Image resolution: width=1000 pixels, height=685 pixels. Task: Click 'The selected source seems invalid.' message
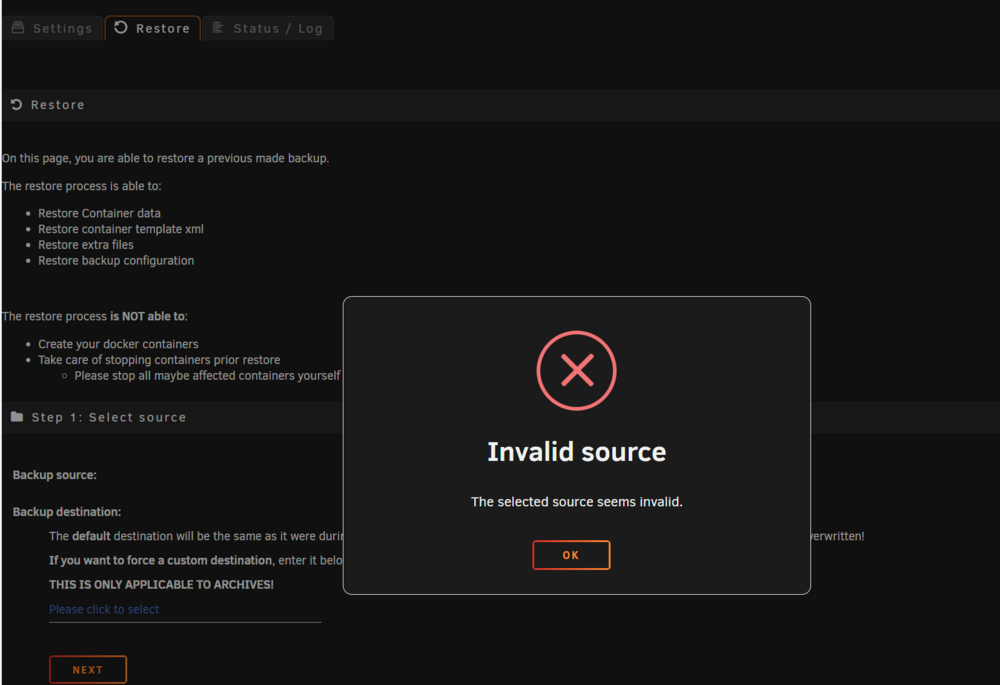pyautogui.click(x=577, y=502)
